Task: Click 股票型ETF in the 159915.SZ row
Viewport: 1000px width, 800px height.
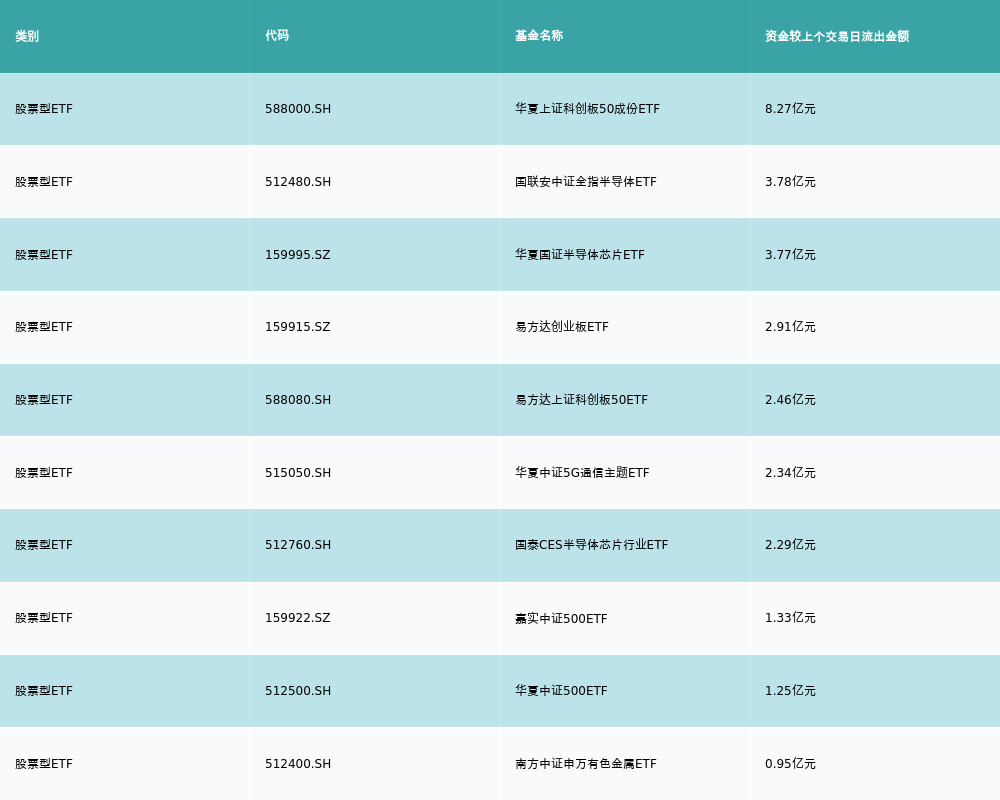Action: click(44, 327)
